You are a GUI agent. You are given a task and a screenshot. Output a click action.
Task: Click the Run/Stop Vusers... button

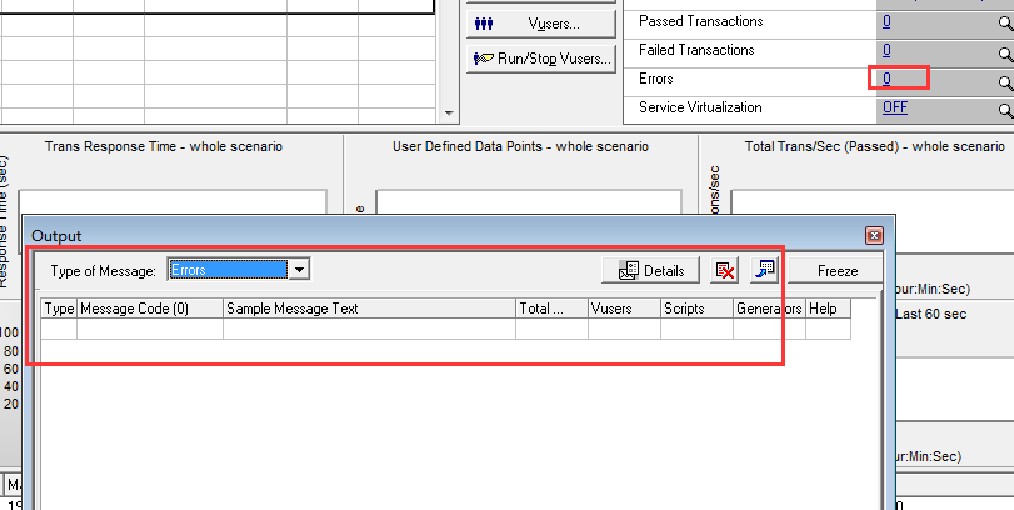coord(541,58)
